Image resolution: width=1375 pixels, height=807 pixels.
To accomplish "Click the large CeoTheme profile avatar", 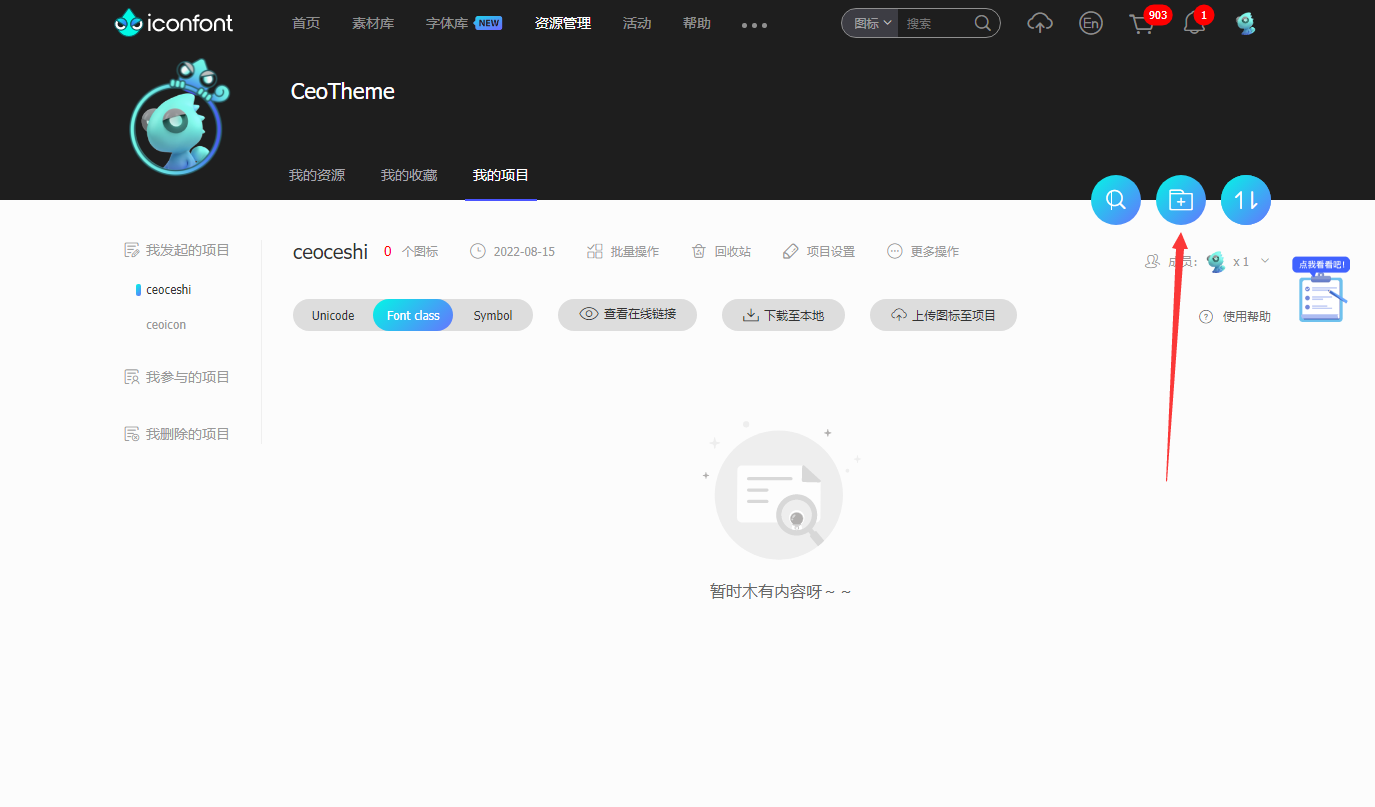I will point(180,118).
